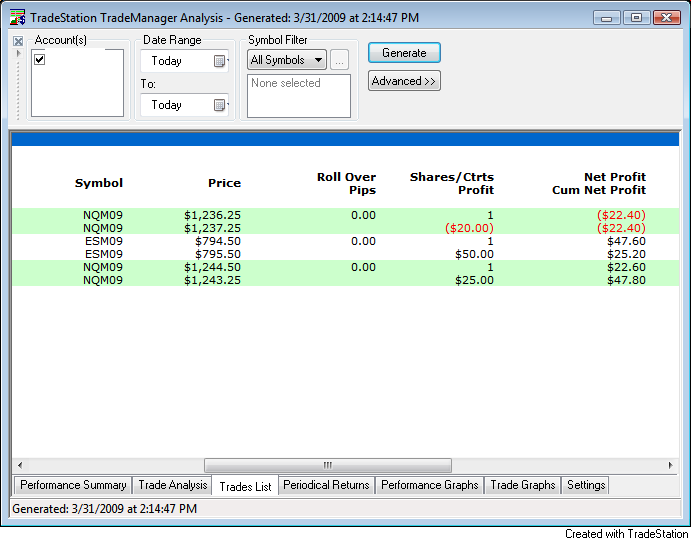Select NQM09 row priced $1,236.25
691x540 pixels.
(x=345, y=215)
